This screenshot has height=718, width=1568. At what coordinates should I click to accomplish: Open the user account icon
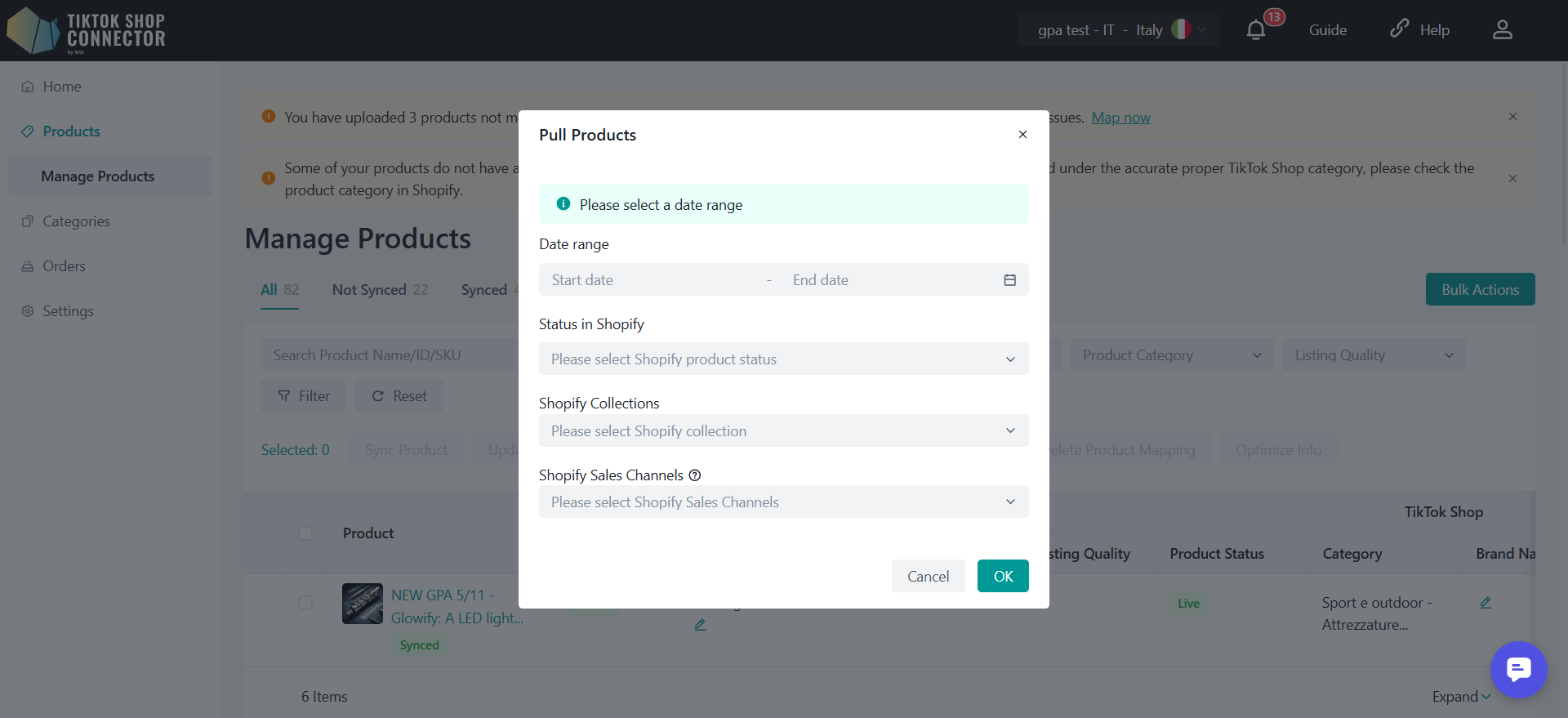point(1503,30)
